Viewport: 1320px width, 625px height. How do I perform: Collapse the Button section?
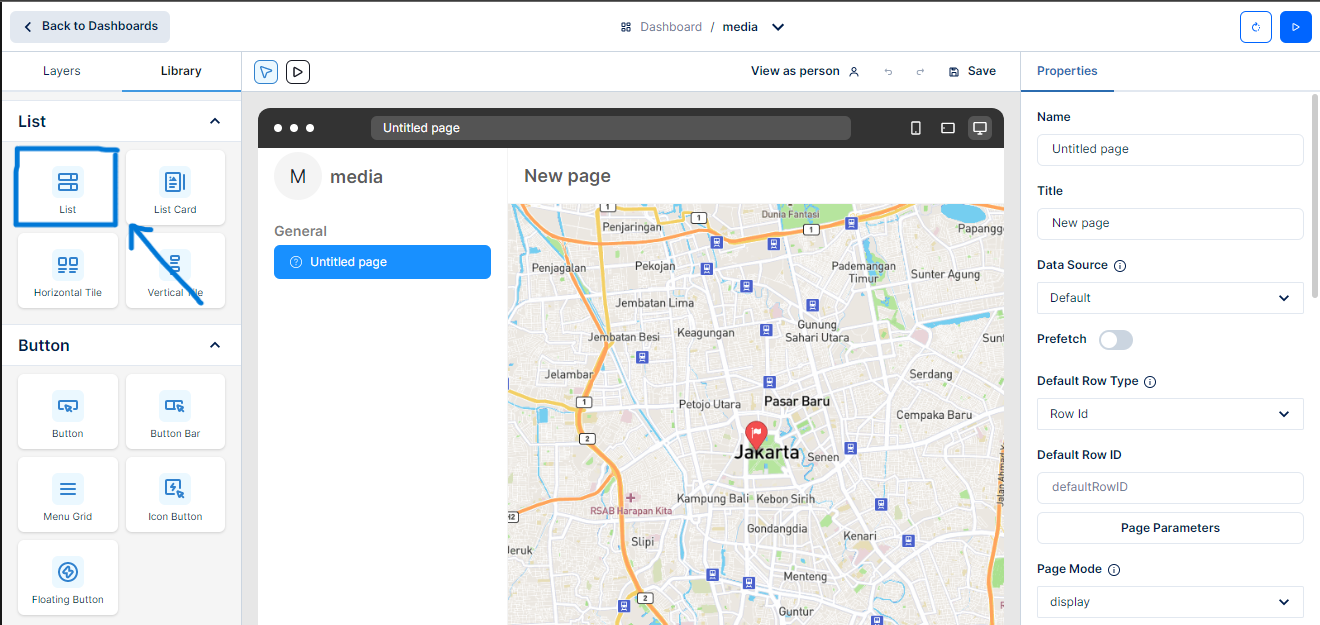(x=214, y=345)
